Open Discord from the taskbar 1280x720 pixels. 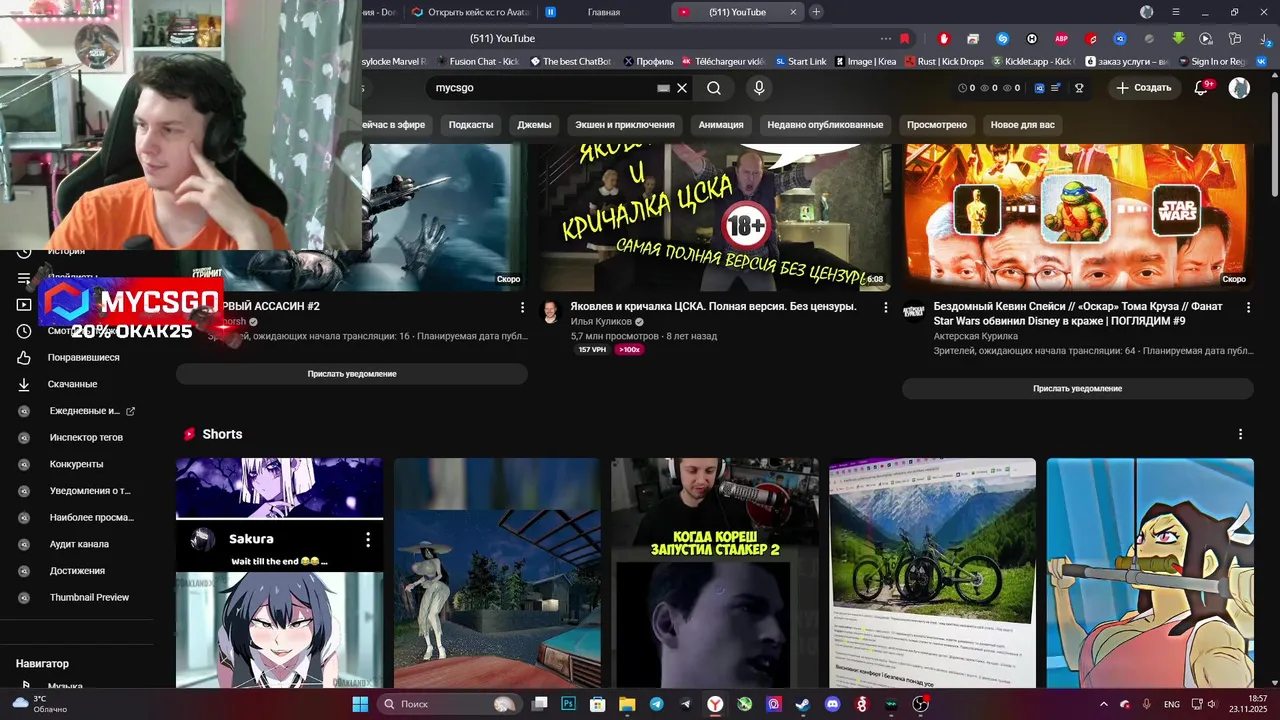pos(832,704)
